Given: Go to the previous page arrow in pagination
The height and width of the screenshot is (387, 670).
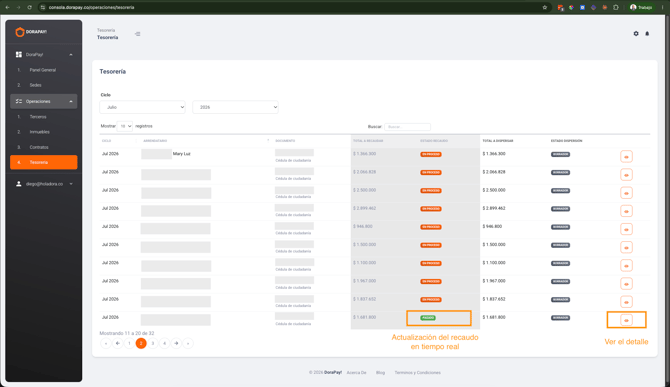Looking at the screenshot, I should (118, 343).
